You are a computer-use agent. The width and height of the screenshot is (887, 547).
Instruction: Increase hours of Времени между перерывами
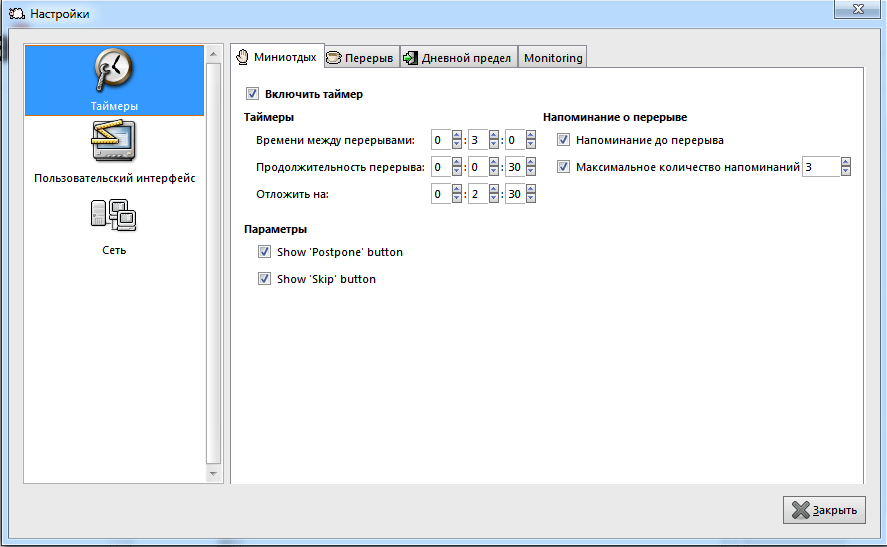(x=457, y=135)
